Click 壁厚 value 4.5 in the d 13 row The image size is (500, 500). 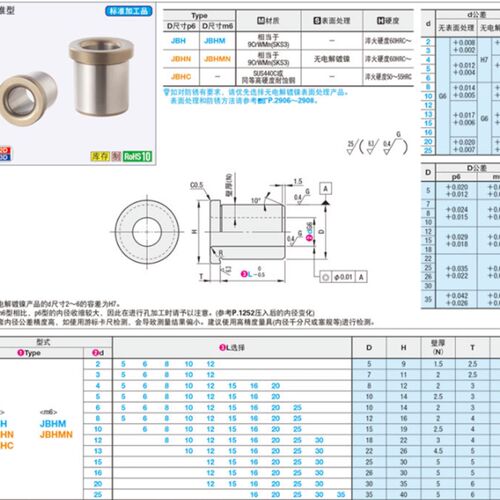[438, 451]
